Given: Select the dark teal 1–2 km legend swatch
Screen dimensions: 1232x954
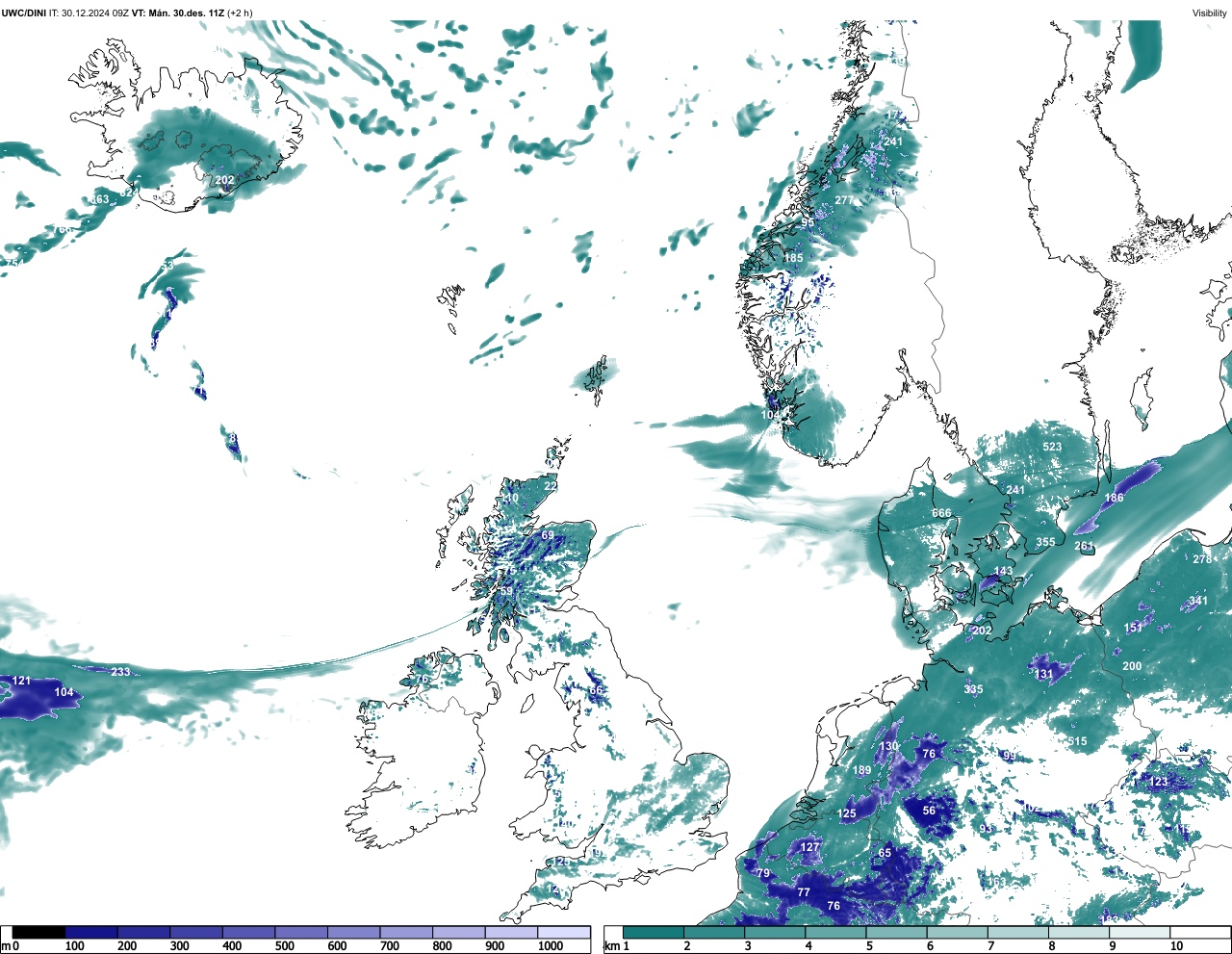Looking at the screenshot, I should [654, 932].
